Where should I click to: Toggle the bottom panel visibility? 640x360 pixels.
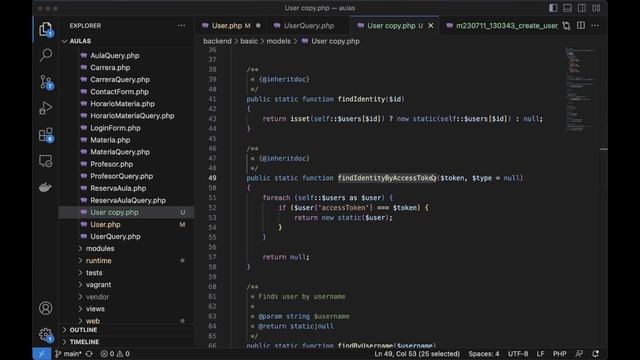(x=567, y=8)
